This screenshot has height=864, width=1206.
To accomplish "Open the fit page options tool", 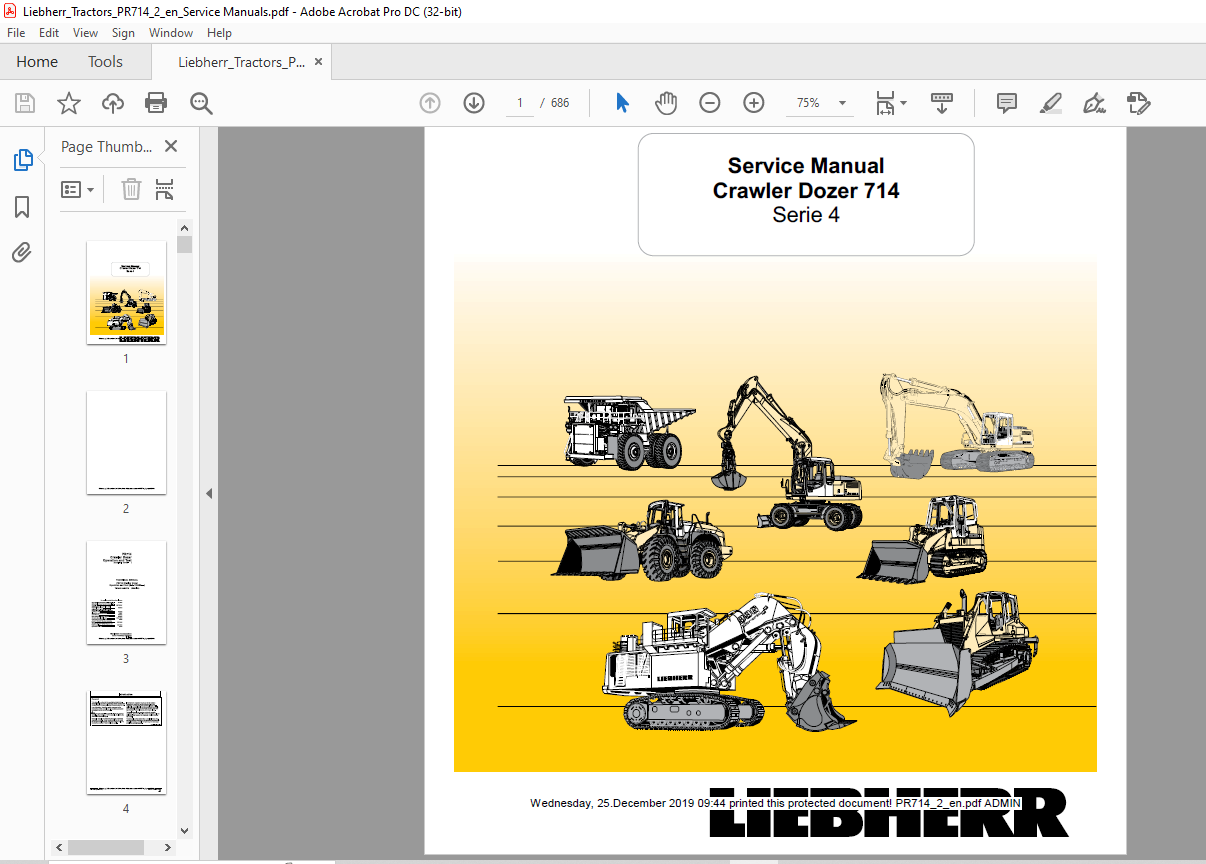I will tap(890, 103).
